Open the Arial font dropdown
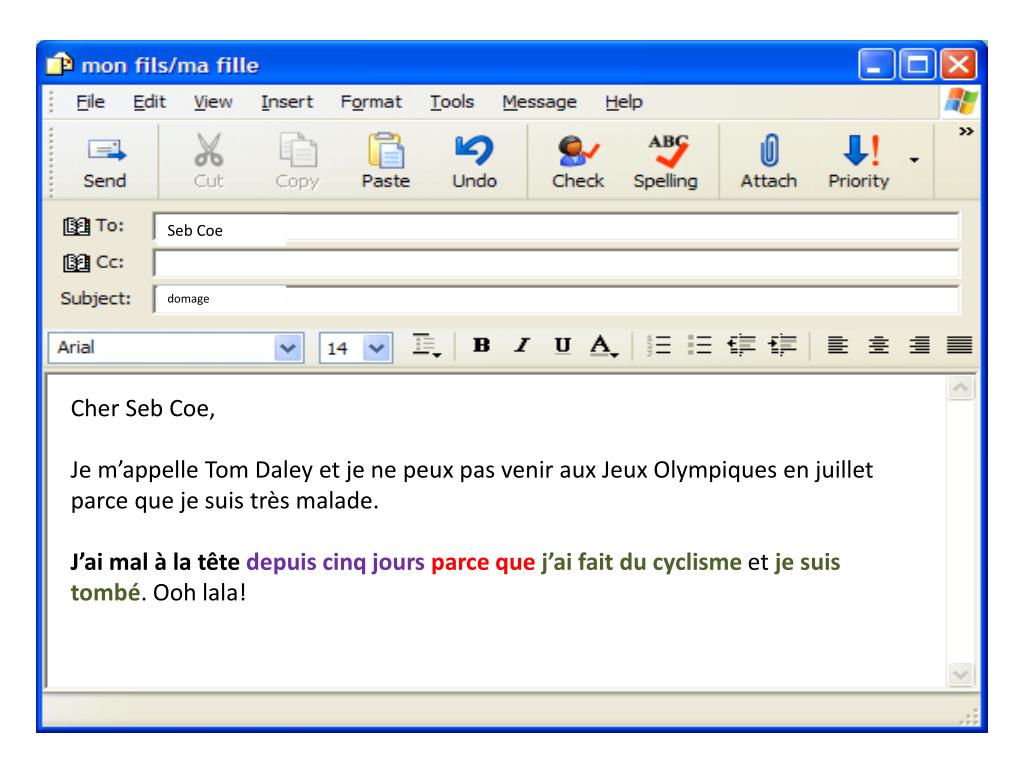Image resolution: width=1024 pixels, height=768 pixels. [x=288, y=348]
